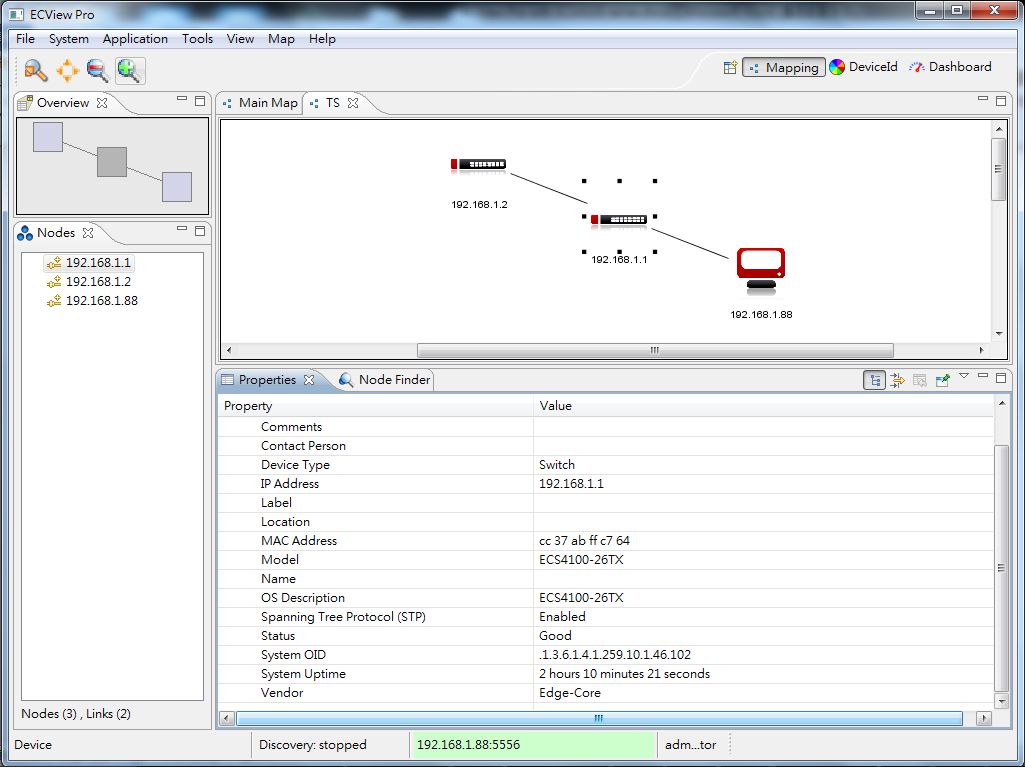Click the map horizontal scrollbar thumb
This screenshot has width=1025, height=767.
click(x=655, y=350)
